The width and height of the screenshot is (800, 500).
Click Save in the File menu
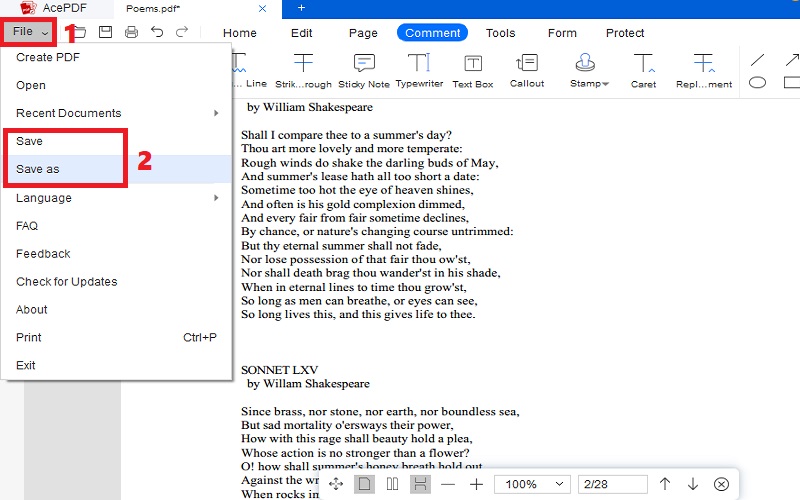tap(116, 141)
